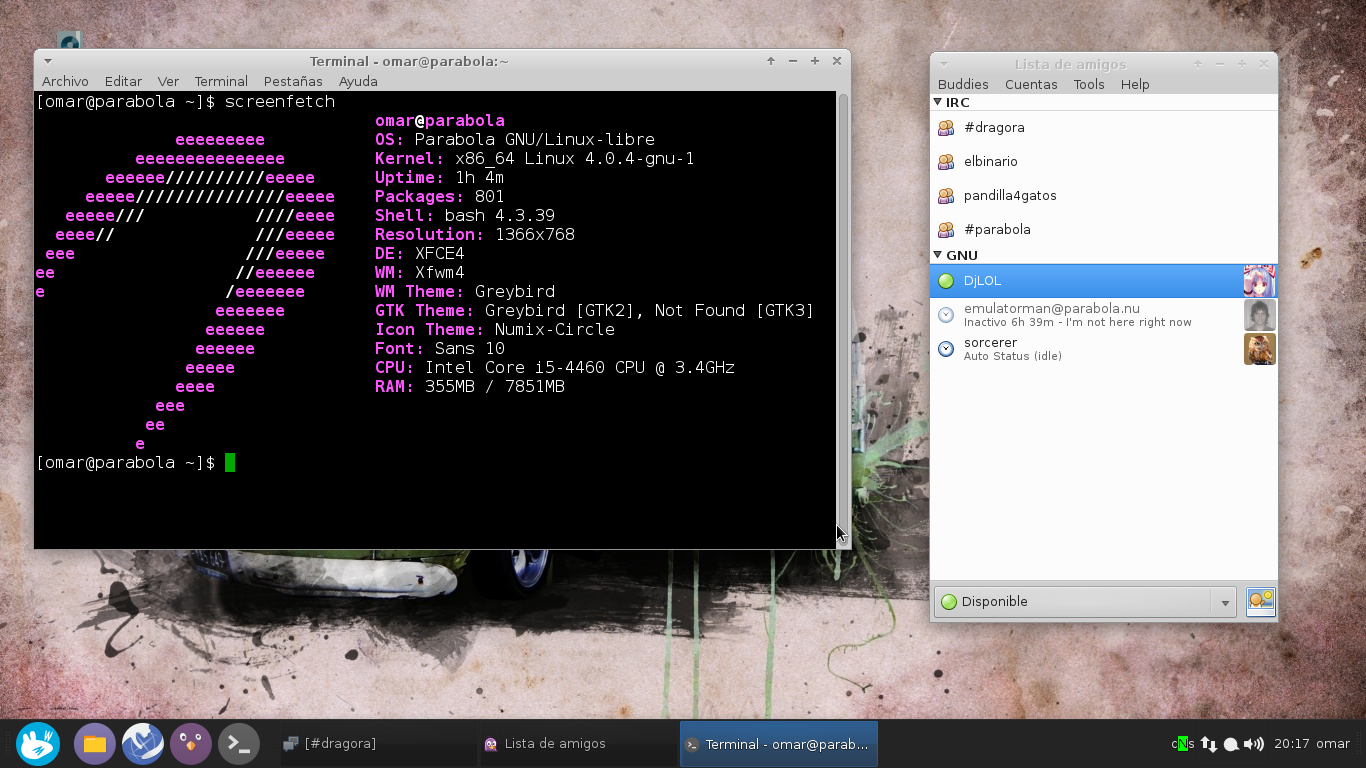
Task: Shade the Terminal window with up-arrow button
Action: [x=771, y=61]
